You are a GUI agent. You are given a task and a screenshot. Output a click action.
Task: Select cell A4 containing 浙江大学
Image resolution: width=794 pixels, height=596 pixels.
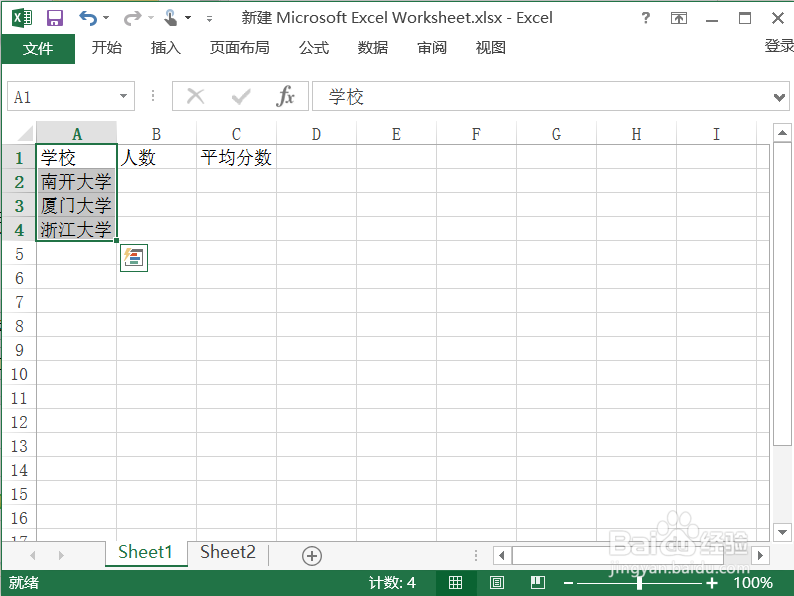pyautogui.click(x=76, y=229)
